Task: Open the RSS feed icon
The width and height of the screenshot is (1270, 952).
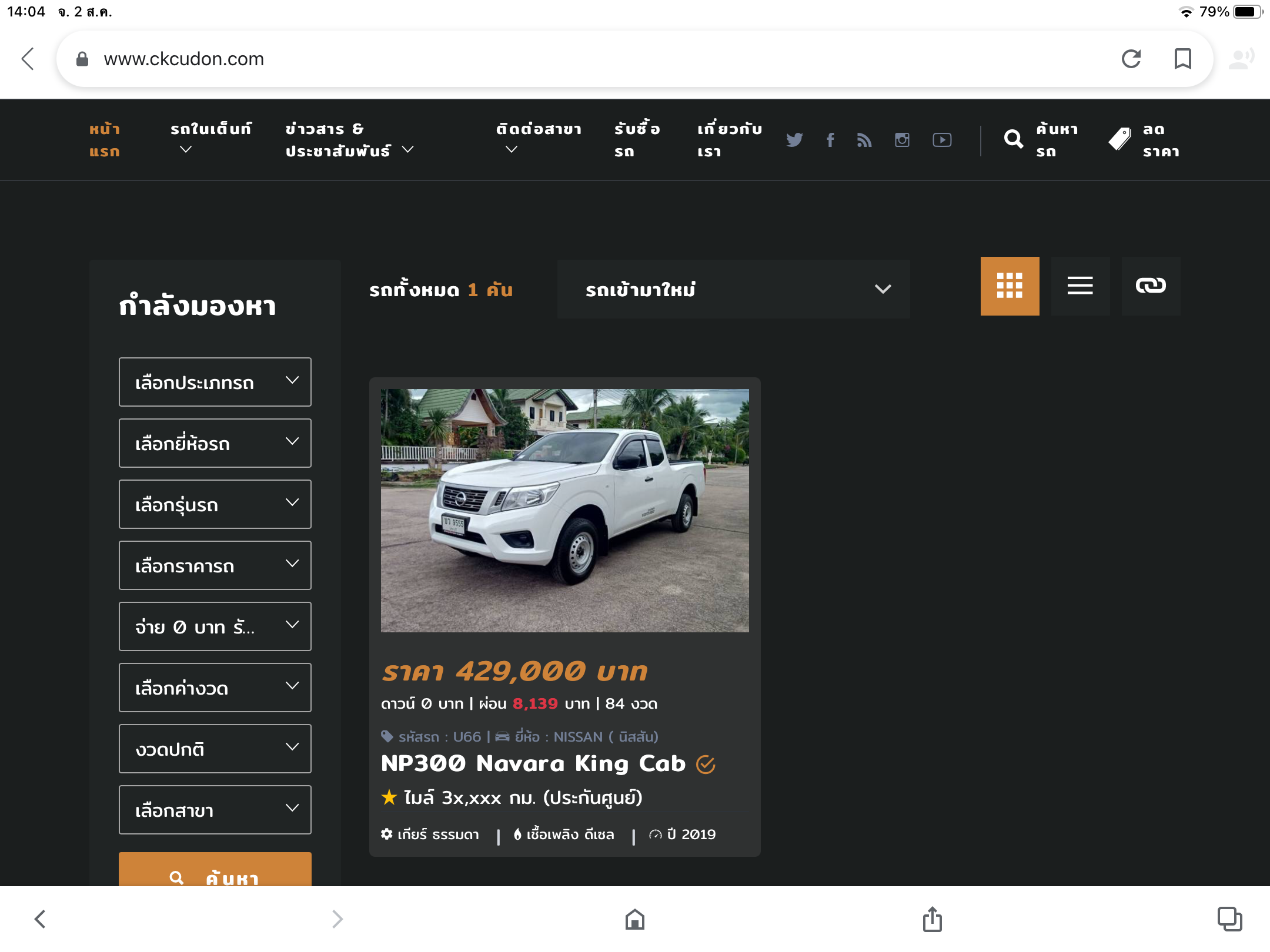Action: 864,140
